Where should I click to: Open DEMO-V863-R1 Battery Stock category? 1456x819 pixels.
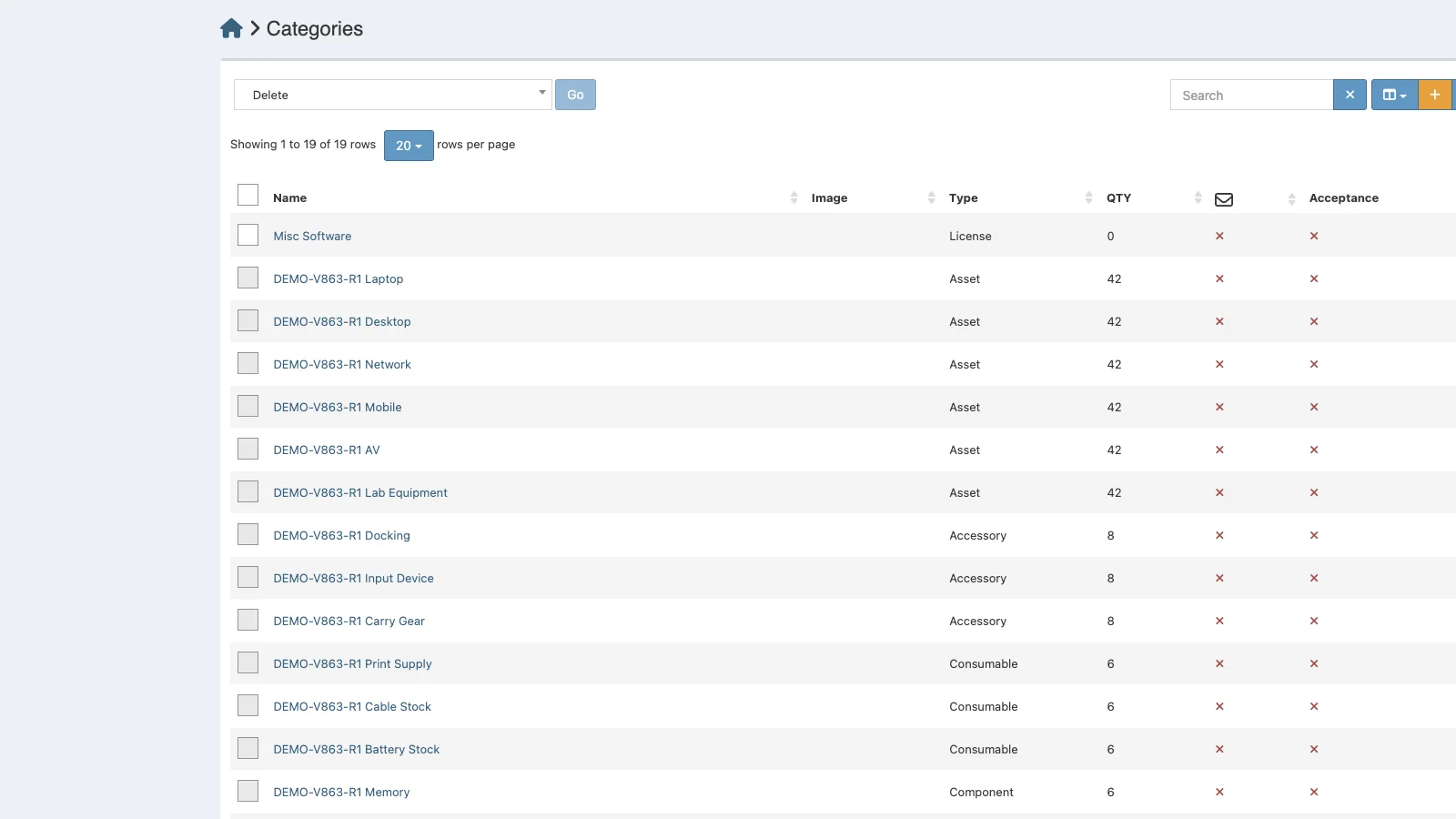[x=357, y=749]
